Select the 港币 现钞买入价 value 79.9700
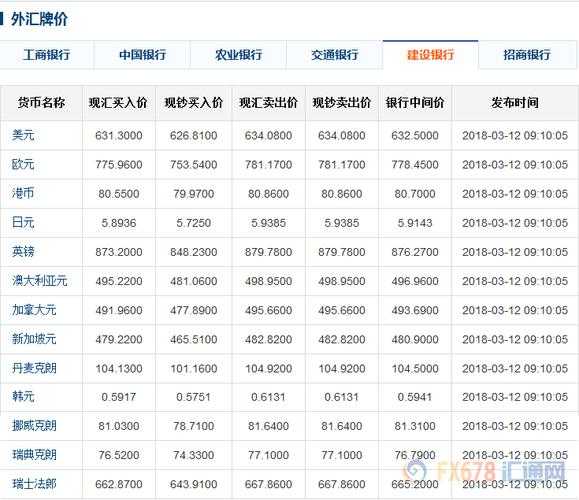 coord(193,194)
